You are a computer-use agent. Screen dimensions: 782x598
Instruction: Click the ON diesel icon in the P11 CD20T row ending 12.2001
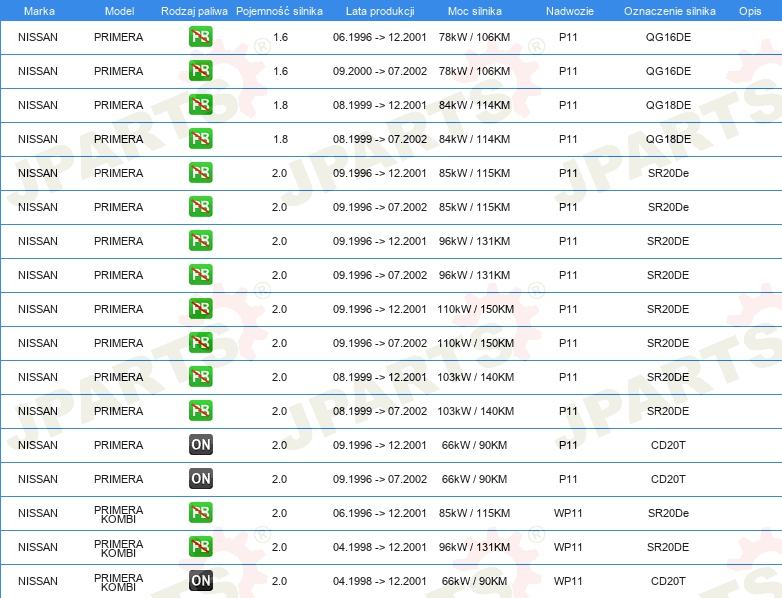coord(200,444)
